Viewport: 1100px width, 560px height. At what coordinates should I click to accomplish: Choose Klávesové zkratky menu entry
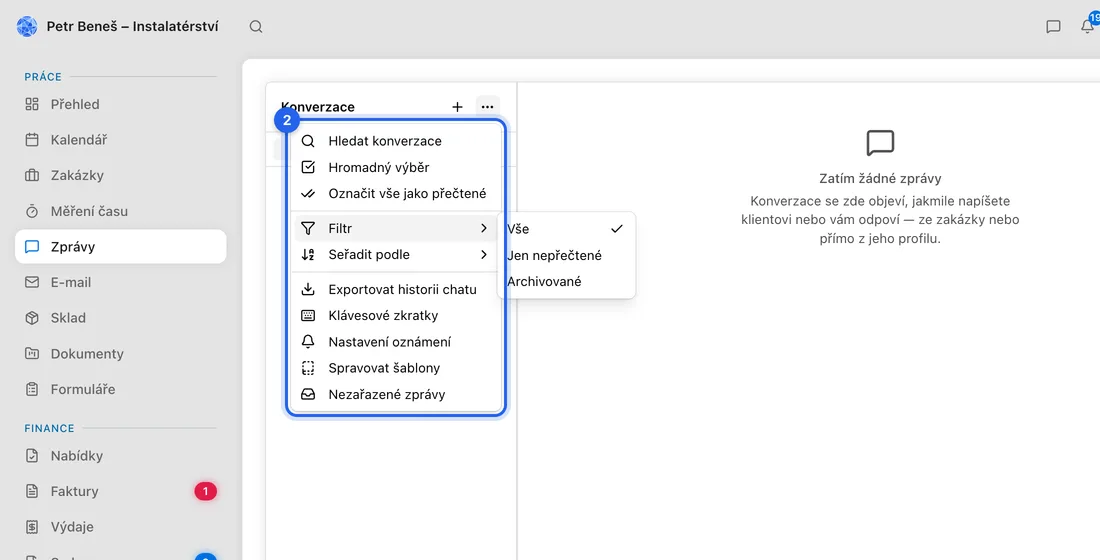[x=396, y=316]
